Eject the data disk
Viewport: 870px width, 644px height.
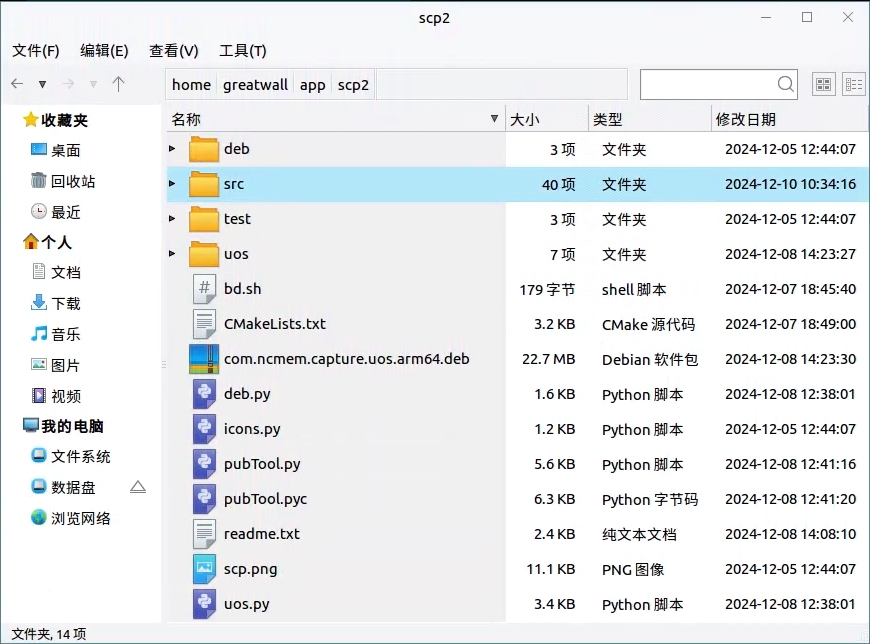pos(138,487)
